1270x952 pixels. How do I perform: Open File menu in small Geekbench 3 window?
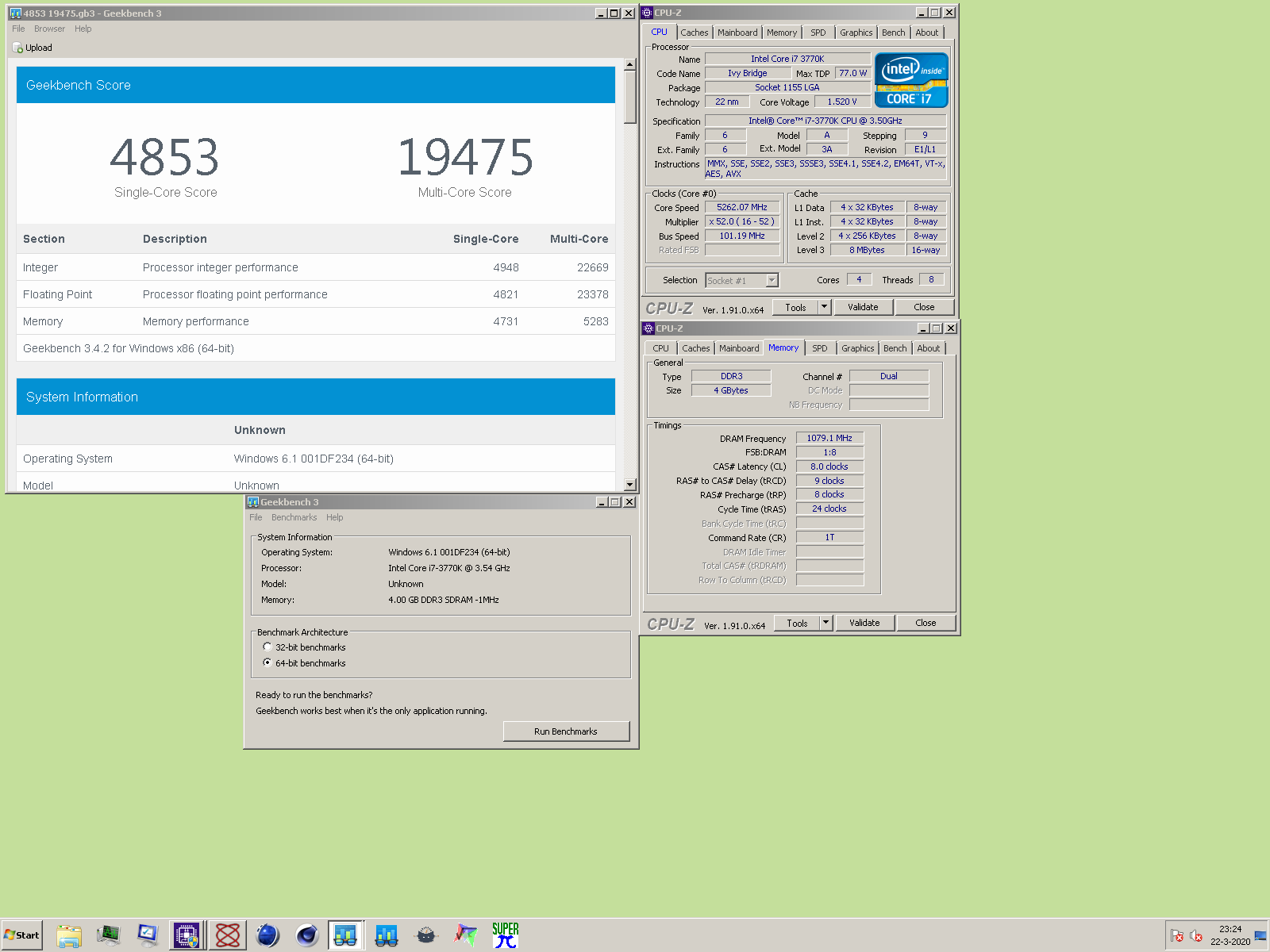[x=256, y=517]
